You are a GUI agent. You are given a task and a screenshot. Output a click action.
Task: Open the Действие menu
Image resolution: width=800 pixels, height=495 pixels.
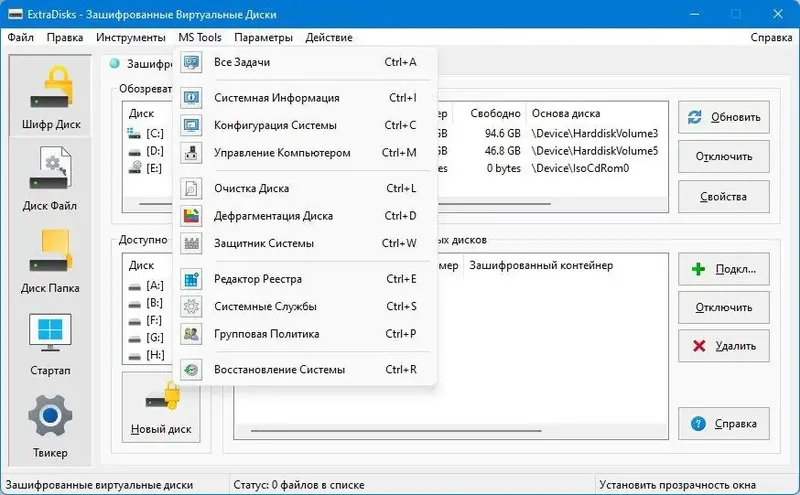pos(329,37)
